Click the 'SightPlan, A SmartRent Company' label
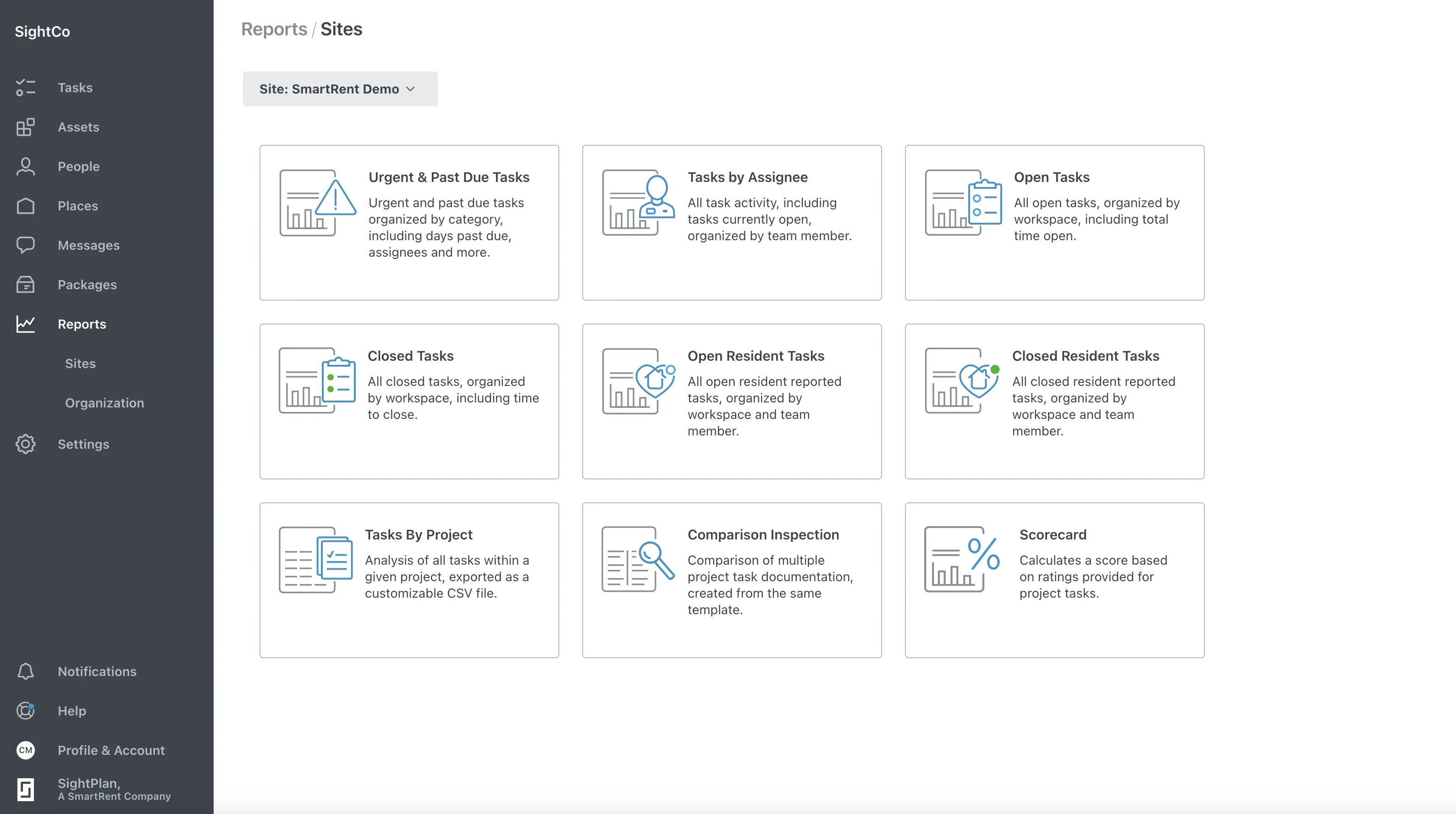The width and height of the screenshot is (1456, 814). 114,789
